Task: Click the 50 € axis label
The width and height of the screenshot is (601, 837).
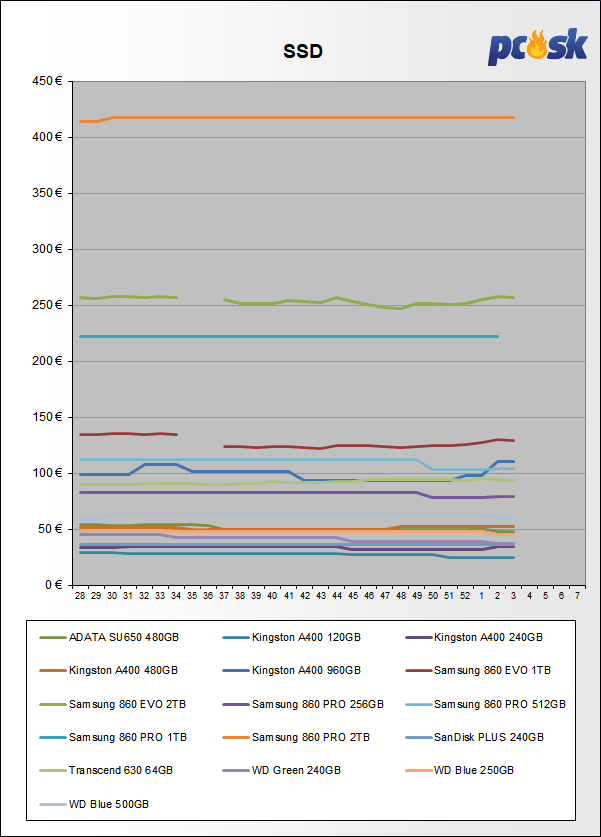Action: pos(50,529)
